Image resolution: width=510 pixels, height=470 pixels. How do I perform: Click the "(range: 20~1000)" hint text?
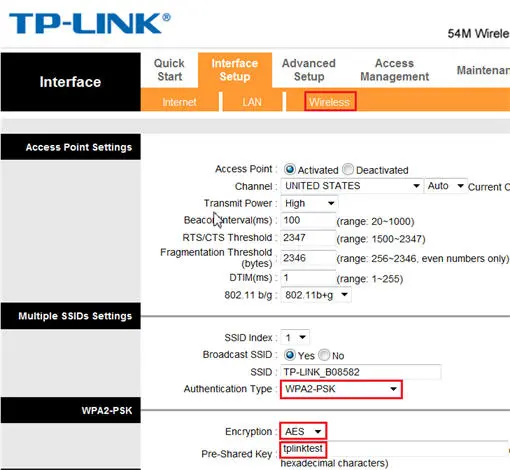click(x=375, y=222)
